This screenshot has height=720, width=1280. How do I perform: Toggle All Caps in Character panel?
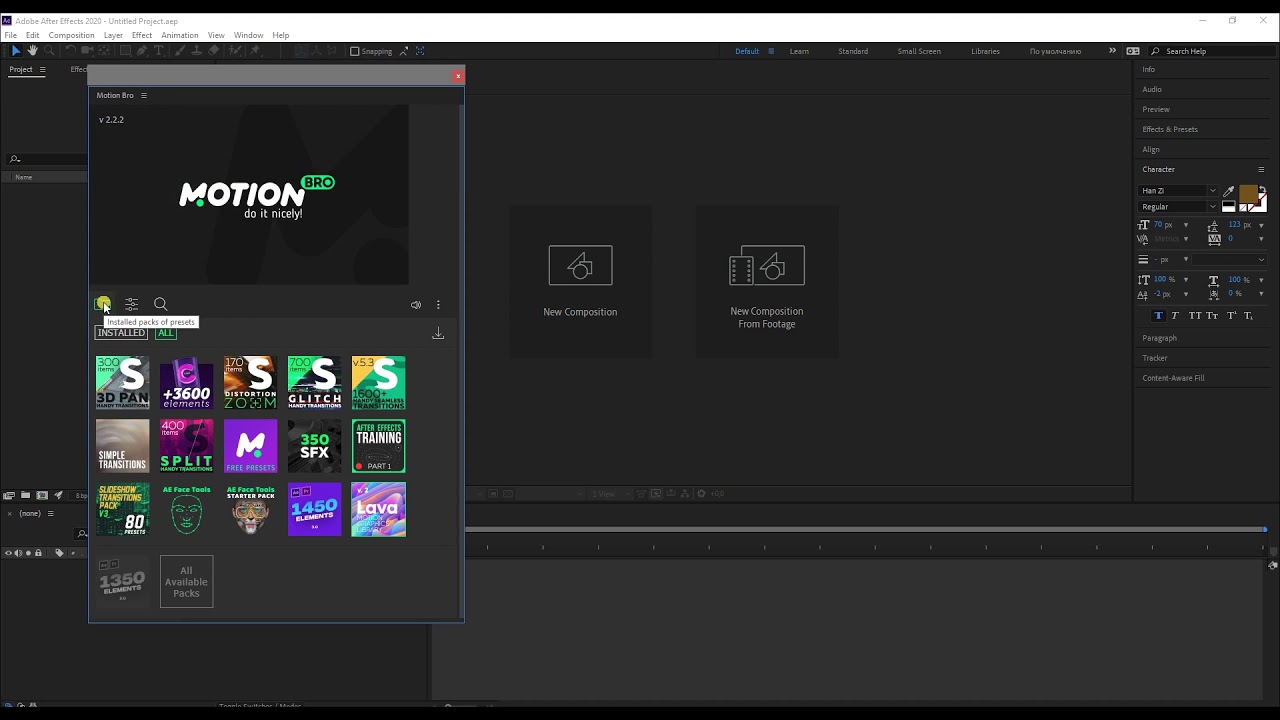(1195, 316)
